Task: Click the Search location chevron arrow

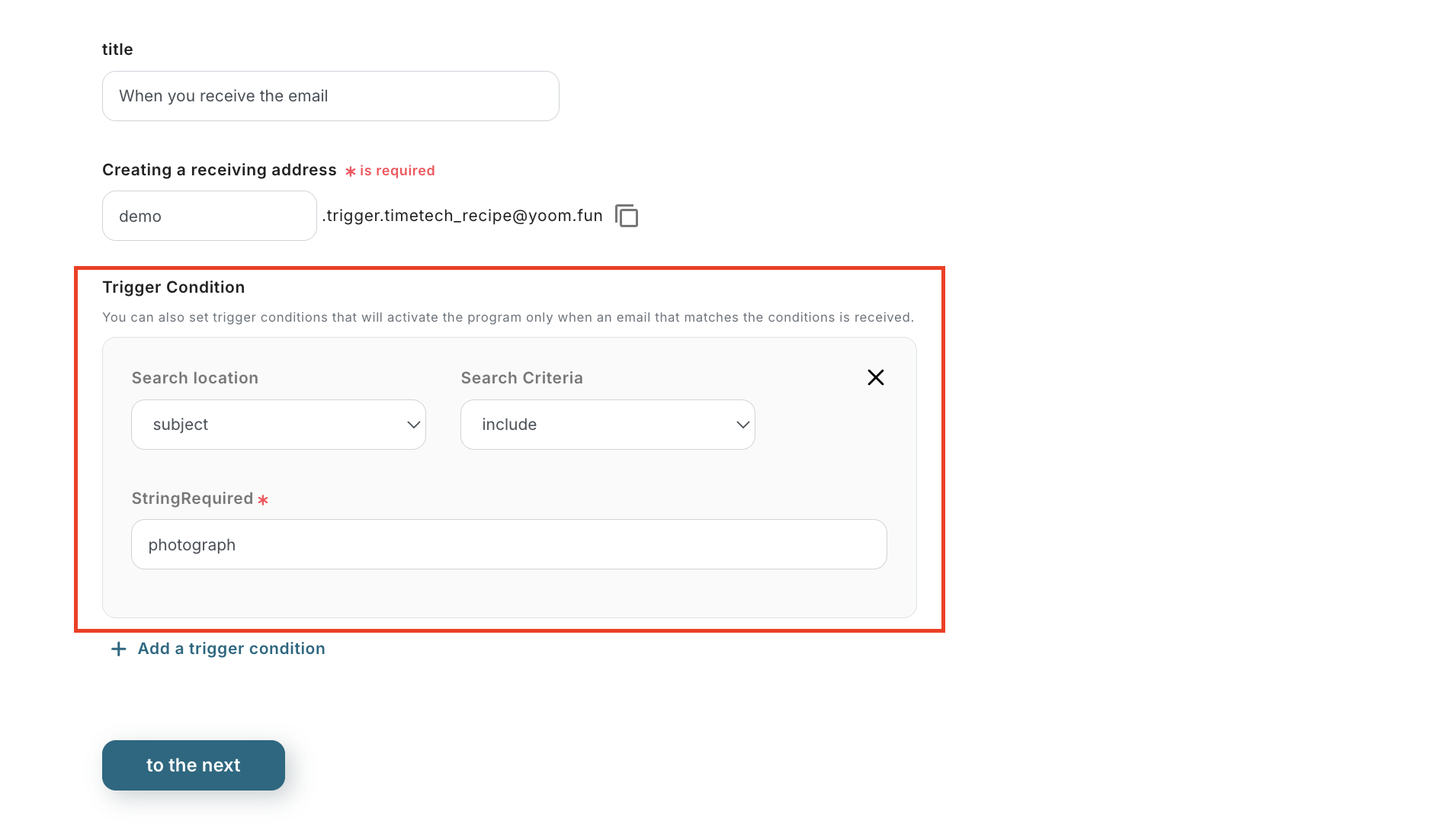Action: point(413,425)
